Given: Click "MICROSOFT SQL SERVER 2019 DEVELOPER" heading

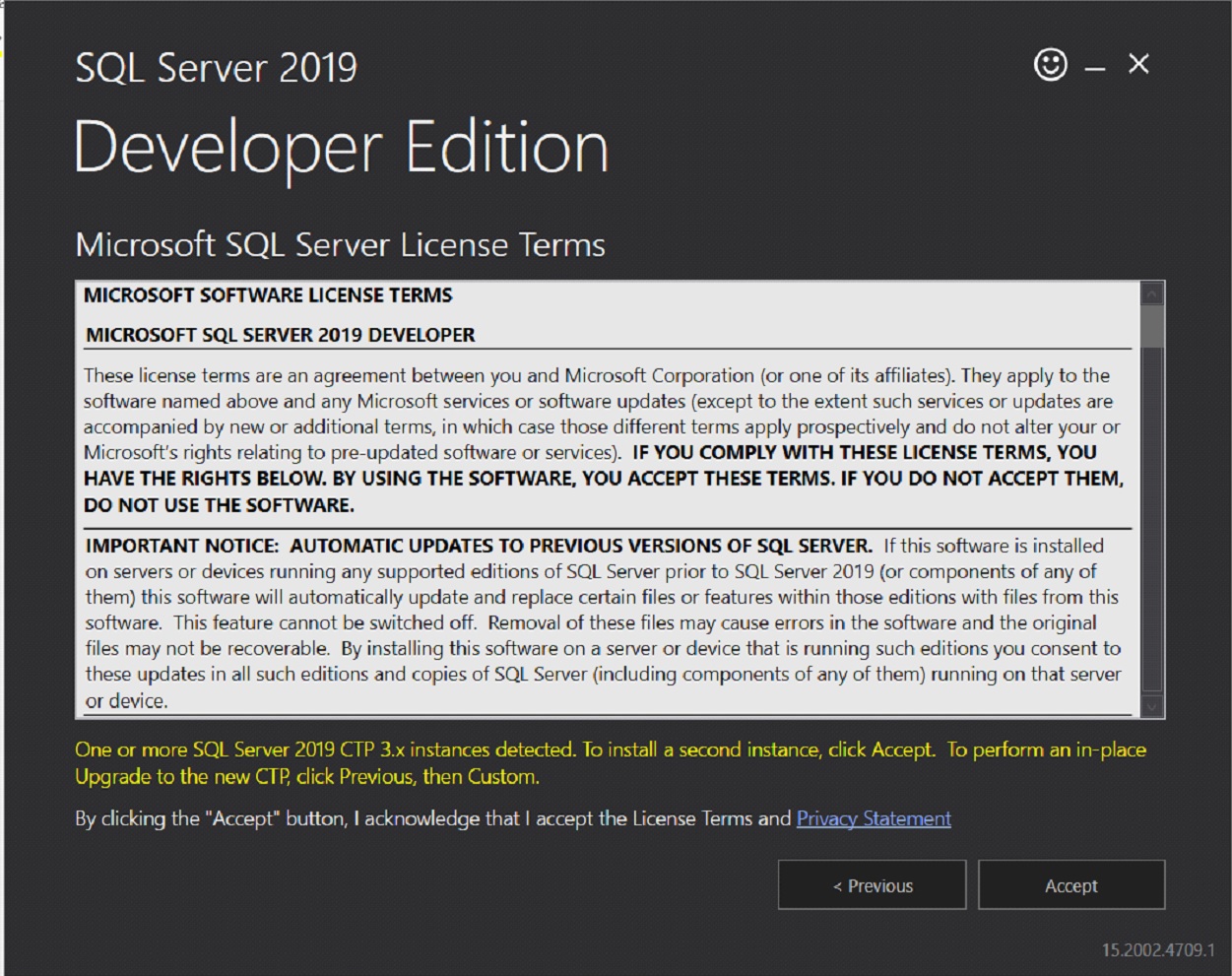Looking at the screenshot, I should [281, 335].
